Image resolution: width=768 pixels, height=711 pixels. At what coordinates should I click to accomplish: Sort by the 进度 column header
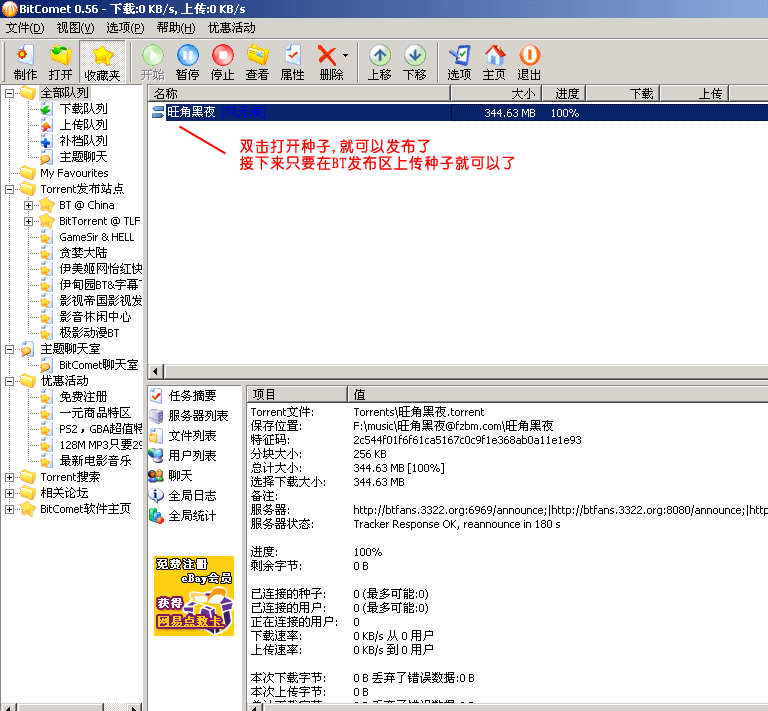(x=564, y=93)
